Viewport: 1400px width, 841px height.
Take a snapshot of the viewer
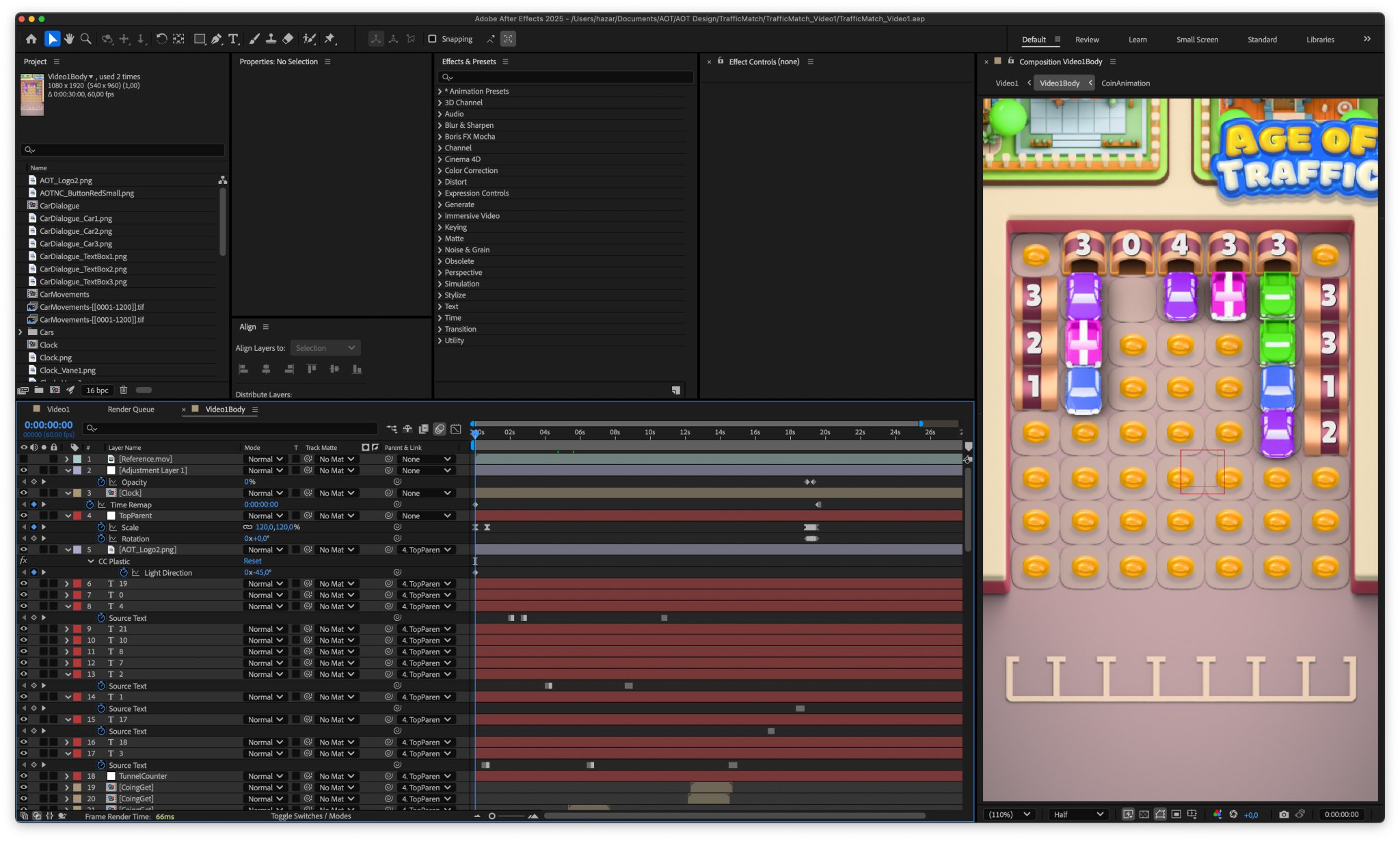pyautogui.click(x=1284, y=814)
